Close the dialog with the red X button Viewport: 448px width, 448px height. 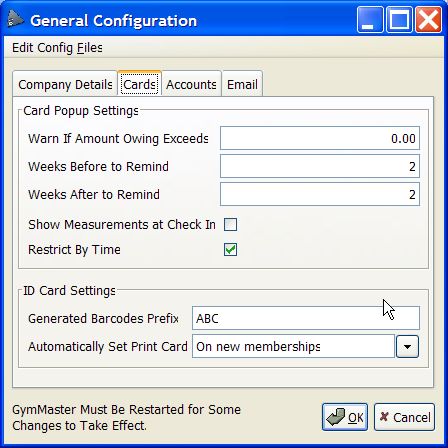coord(428,20)
